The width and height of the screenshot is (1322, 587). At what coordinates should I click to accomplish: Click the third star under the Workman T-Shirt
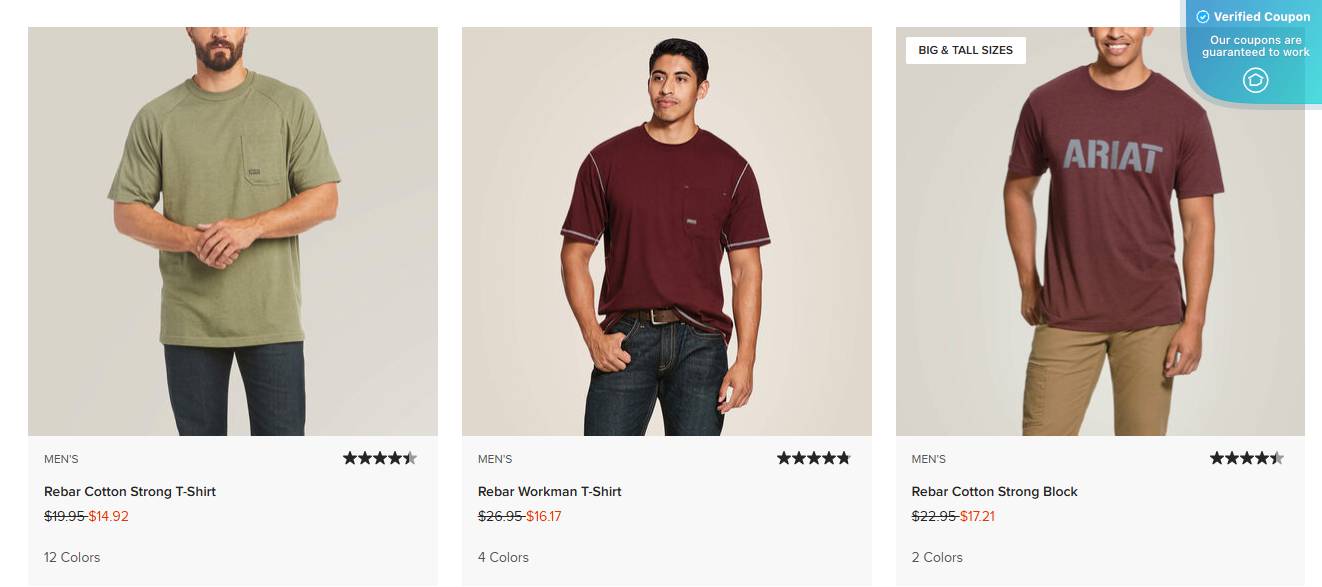[813, 457]
